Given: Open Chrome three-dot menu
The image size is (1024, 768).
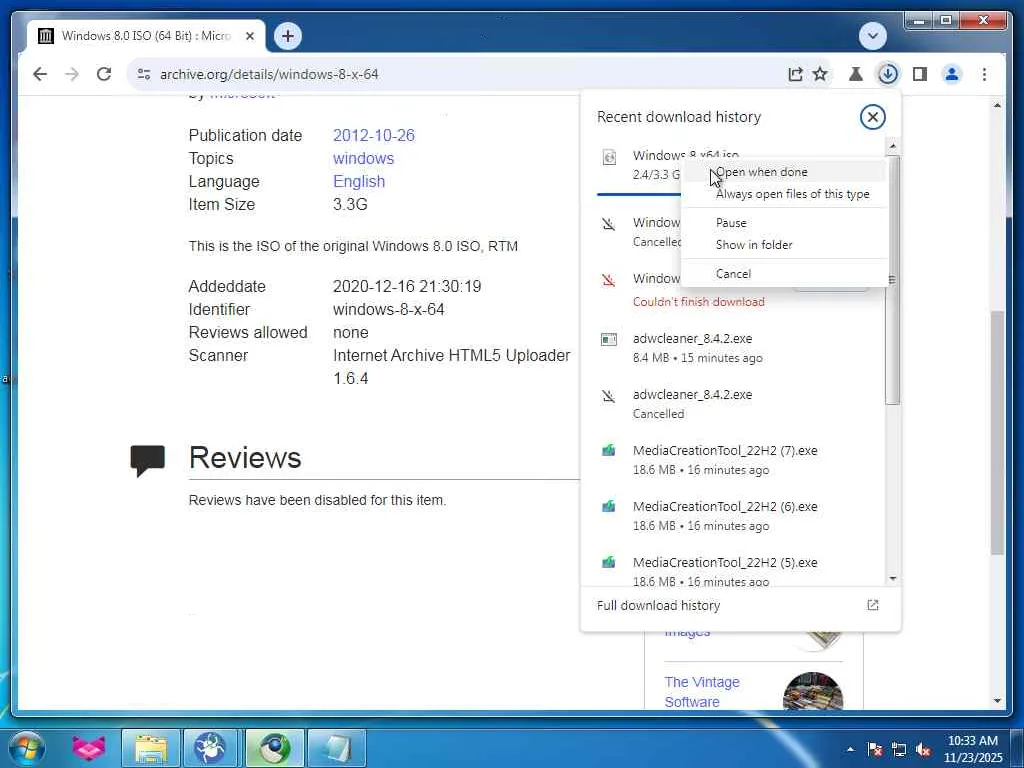Looking at the screenshot, I should pos(984,74).
